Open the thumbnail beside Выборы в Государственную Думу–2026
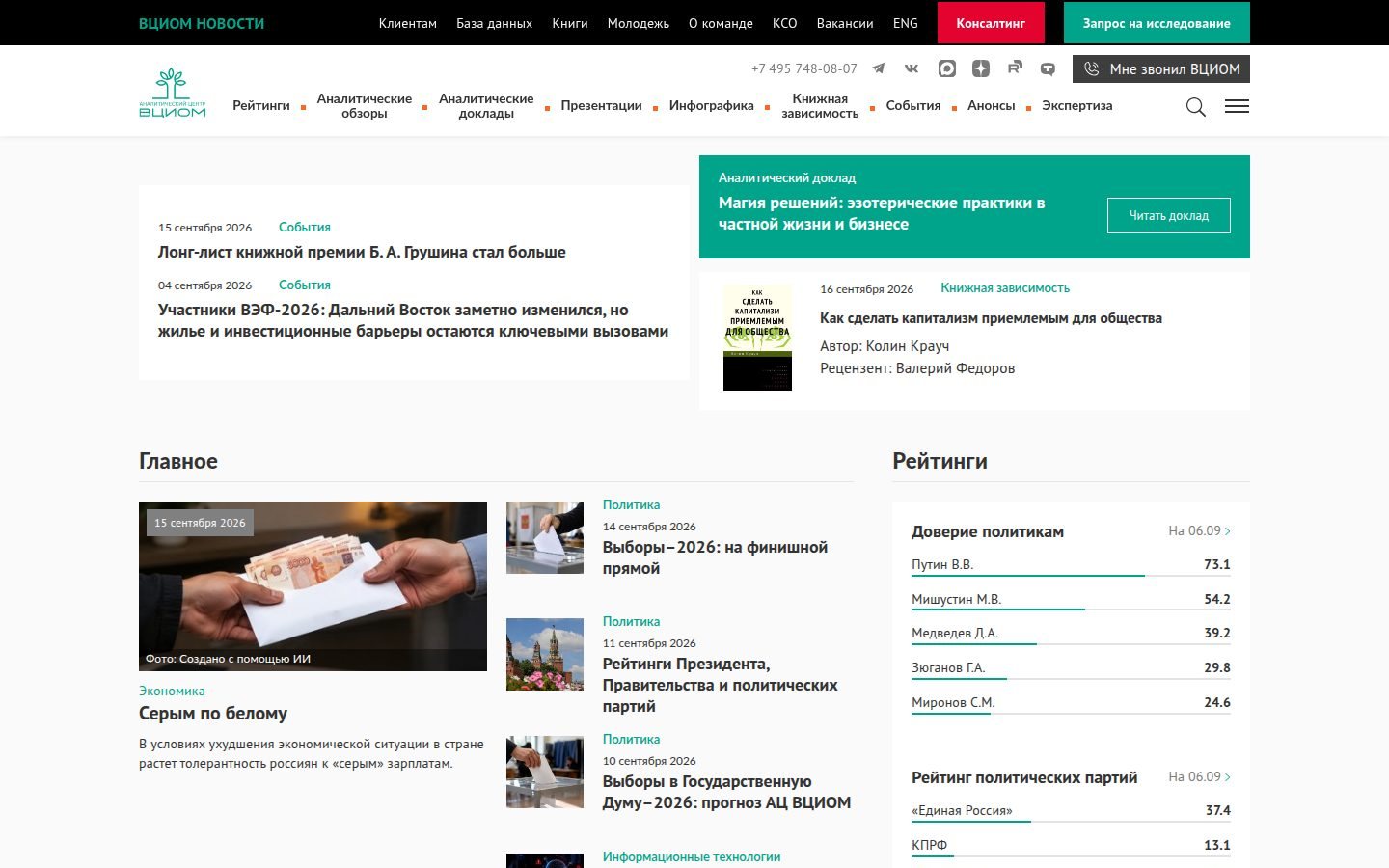Viewport: 1389px width, 868px height. tap(545, 772)
